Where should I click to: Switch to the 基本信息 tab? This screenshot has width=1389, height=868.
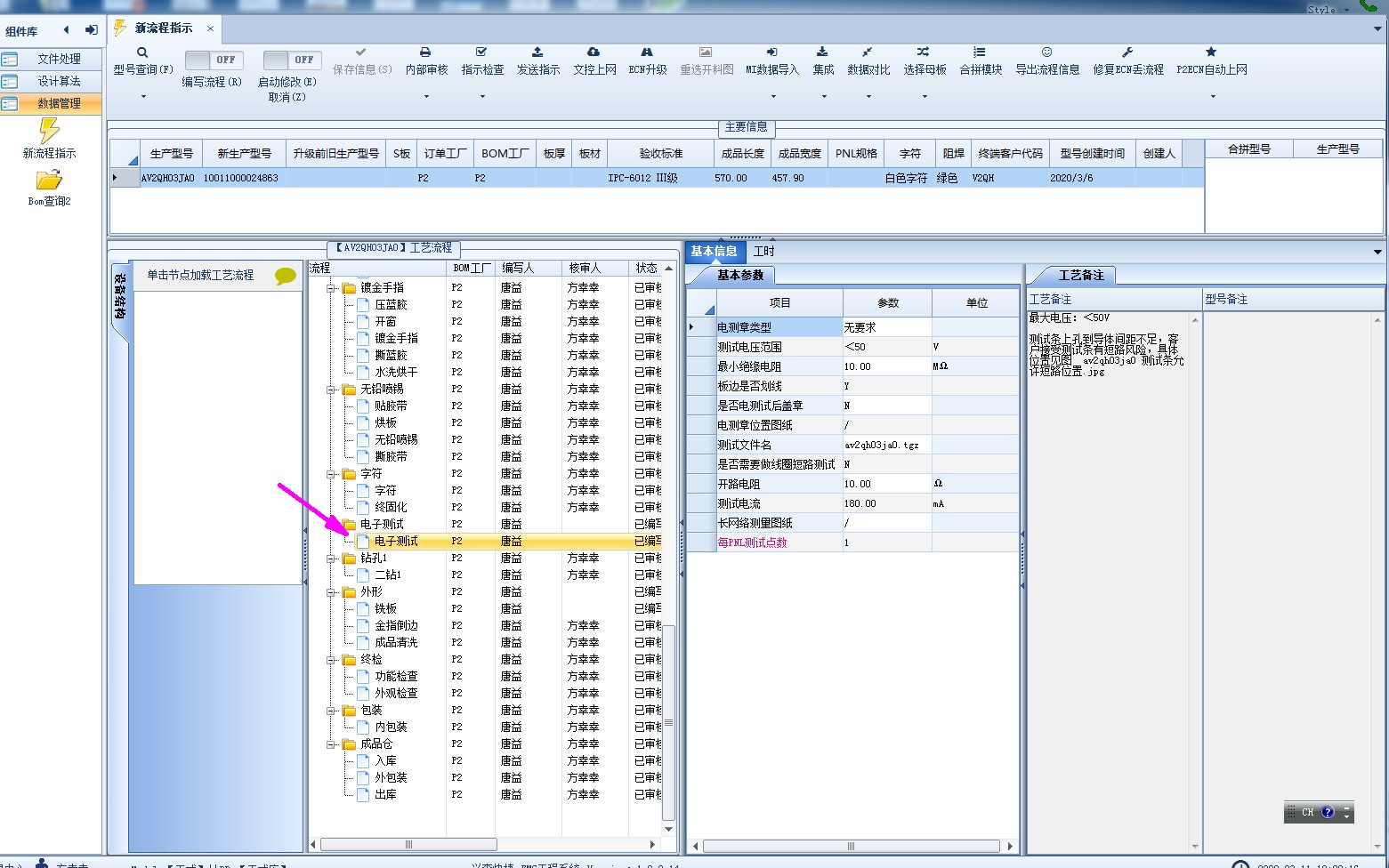(714, 252)
